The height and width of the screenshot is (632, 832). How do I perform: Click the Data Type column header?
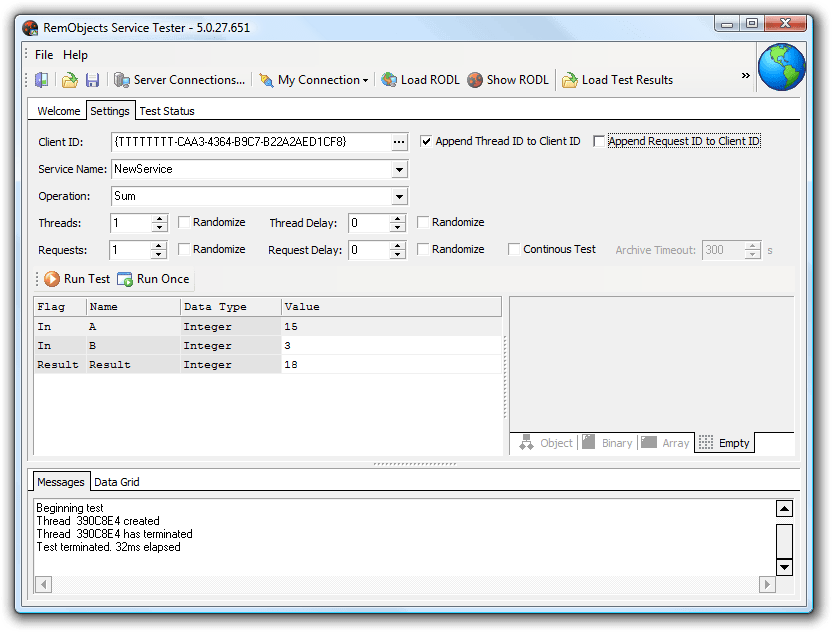coord(231,307)
